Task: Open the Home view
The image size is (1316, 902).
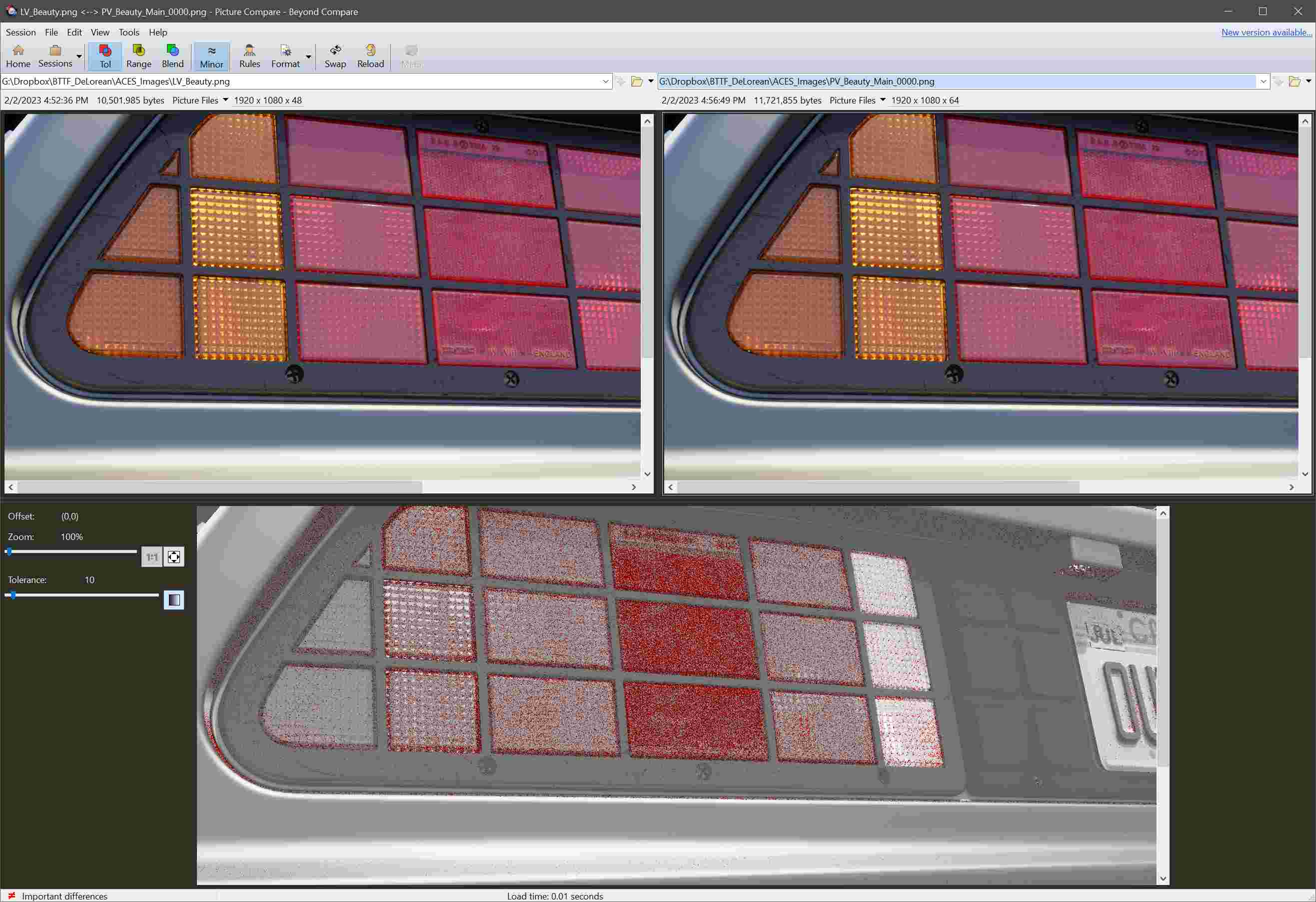Action: [17, 55]
